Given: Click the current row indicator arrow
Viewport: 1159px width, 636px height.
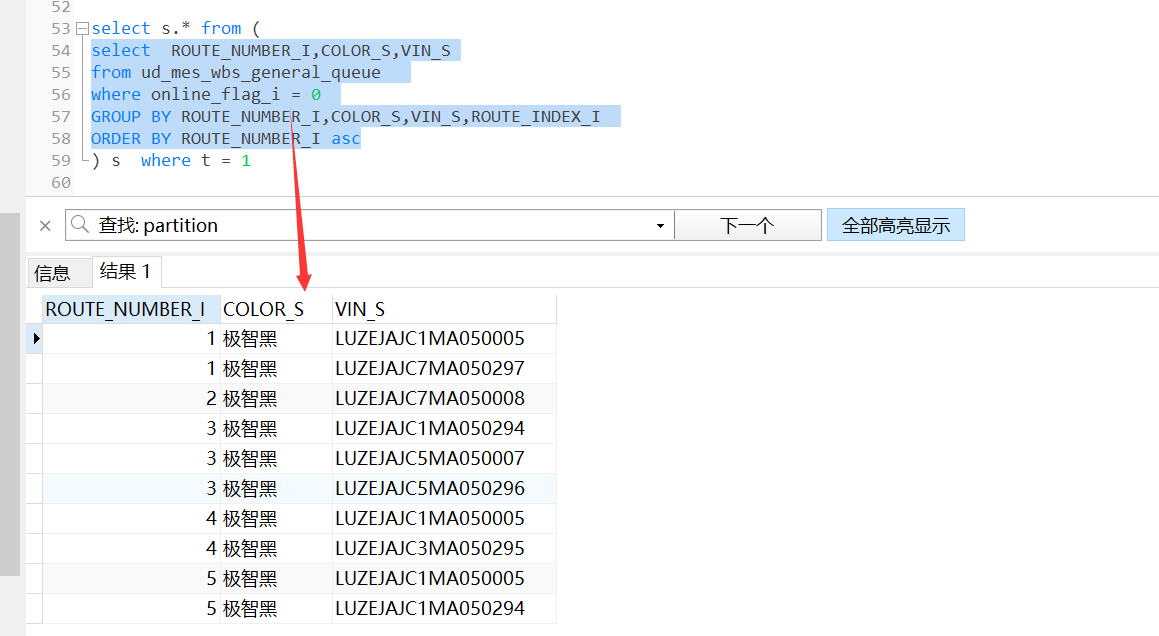Looking at the screenshot, I should click(x=33, y=338).
